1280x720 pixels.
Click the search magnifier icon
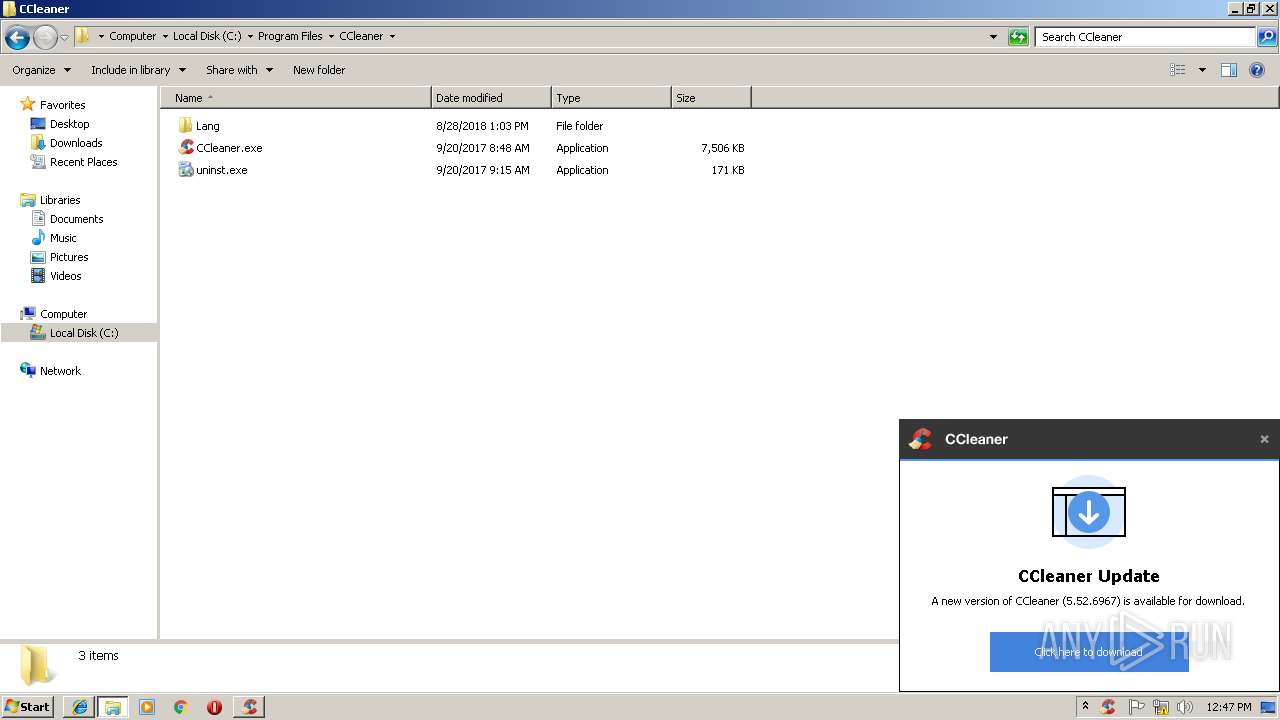pyautogui.click(x=1267, y=37)
